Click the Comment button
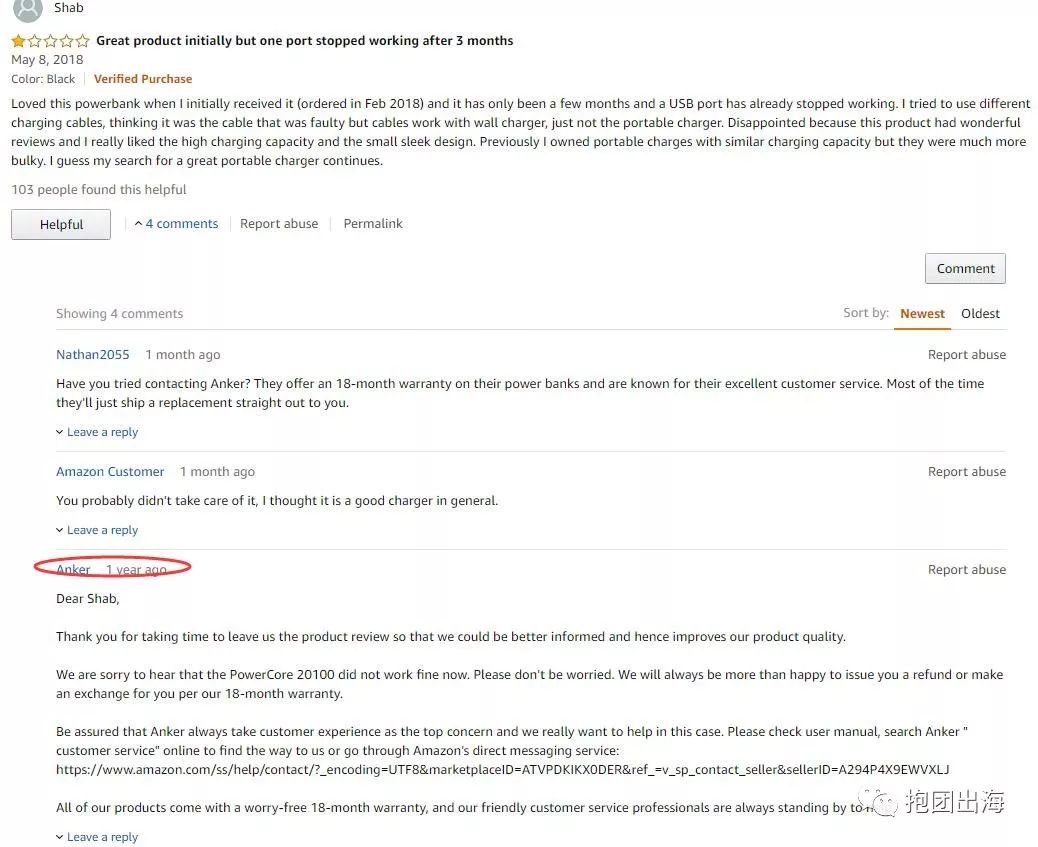Viewport: 1038px width, 847px height. point(965,268)
